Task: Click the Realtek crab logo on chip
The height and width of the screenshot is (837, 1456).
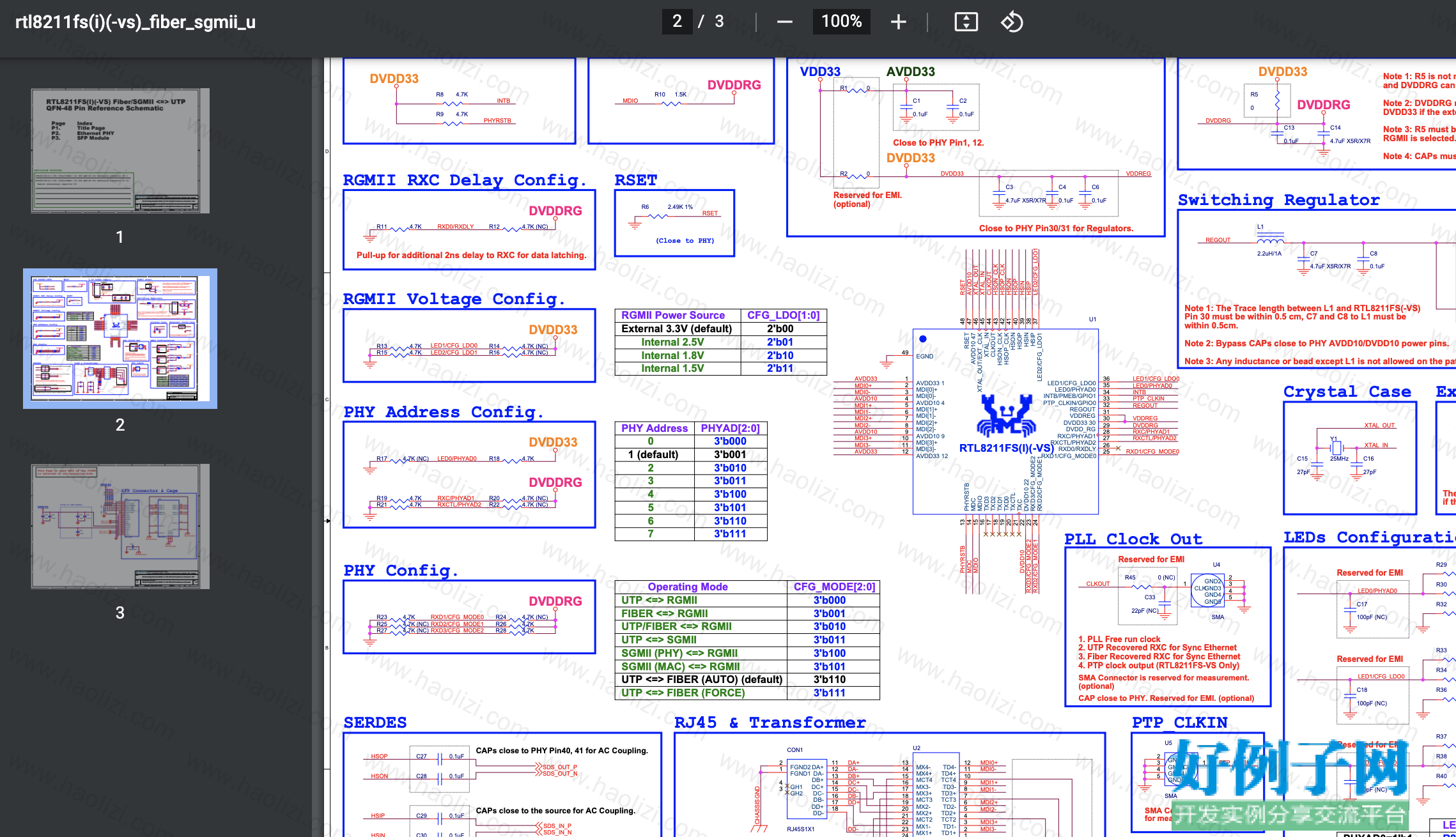Action: [x=1006, y=416]
